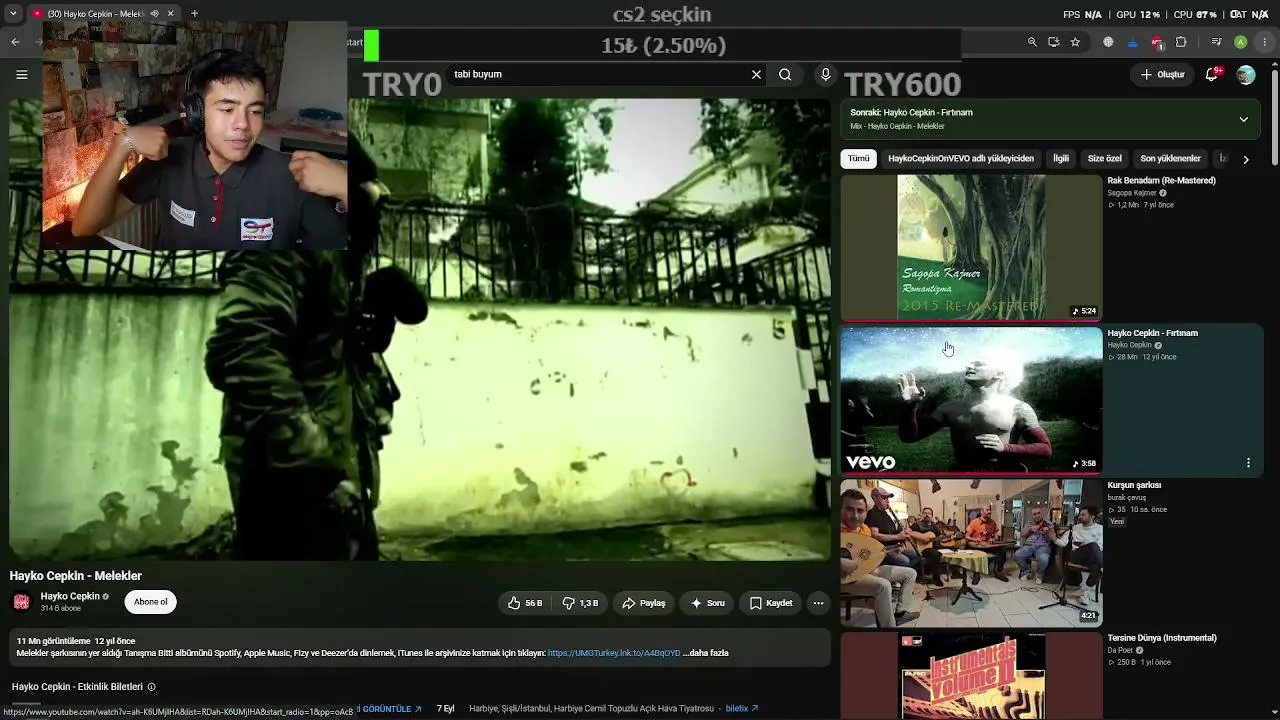Select the Son yüklenenler filter chip
This screenshot has height=720, width=1280.
[1170, 158]
